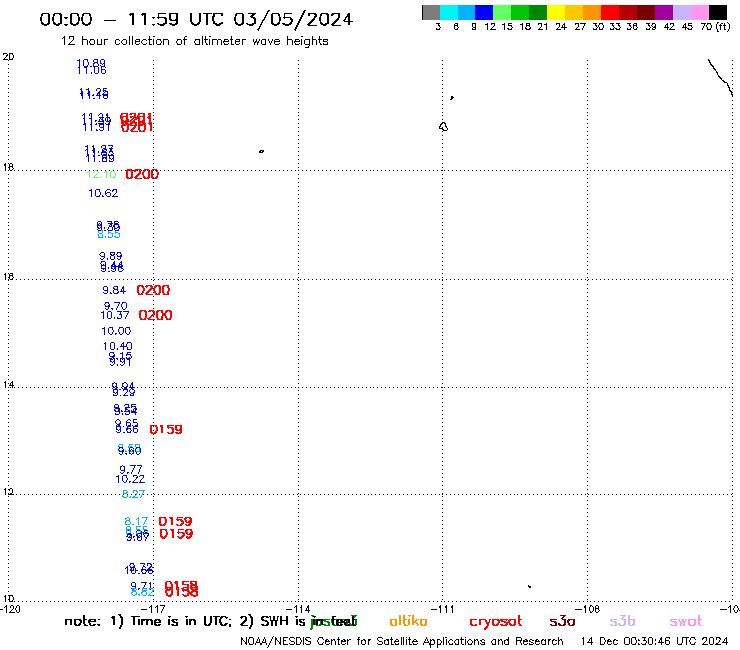Click the red time label 0200 beside 12.10
740x650 pixels.
pyautogui.click(x=142, y=174)
